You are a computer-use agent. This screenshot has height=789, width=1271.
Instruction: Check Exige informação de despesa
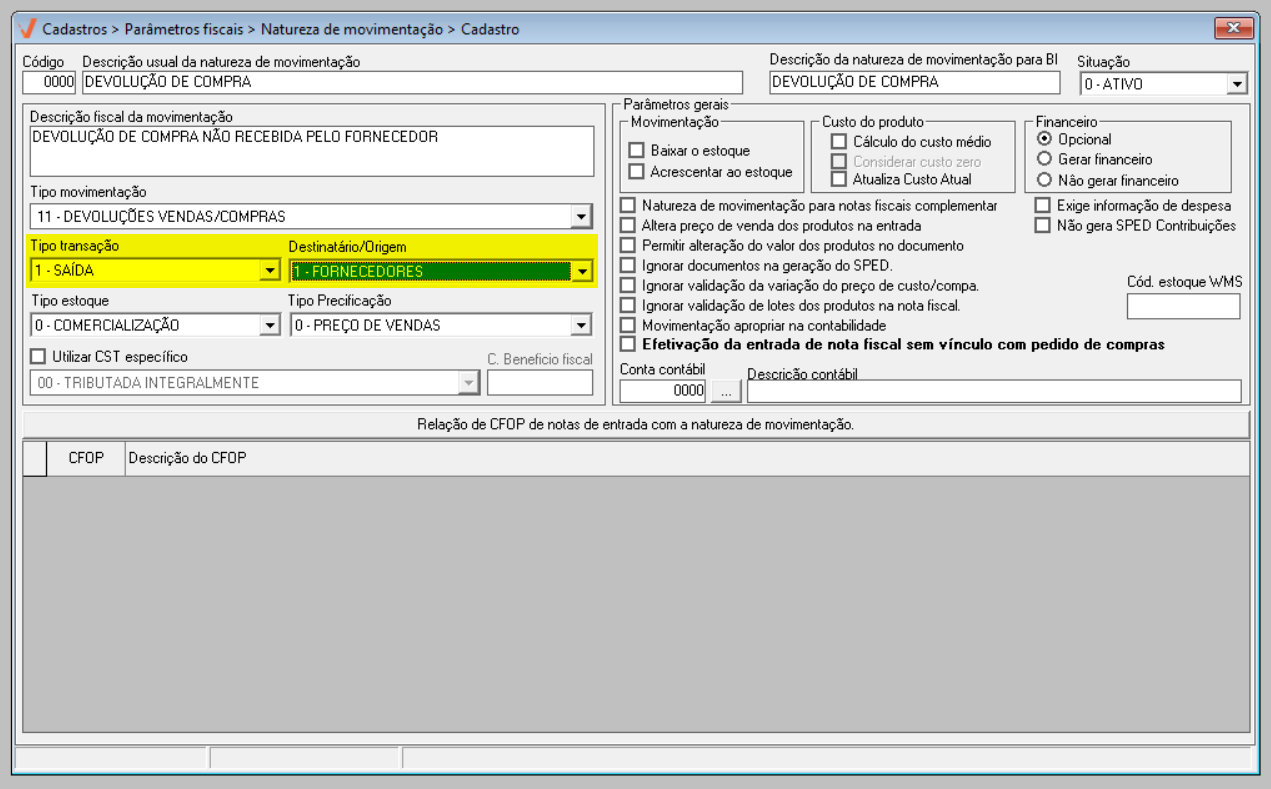(x=1043, y=205)
